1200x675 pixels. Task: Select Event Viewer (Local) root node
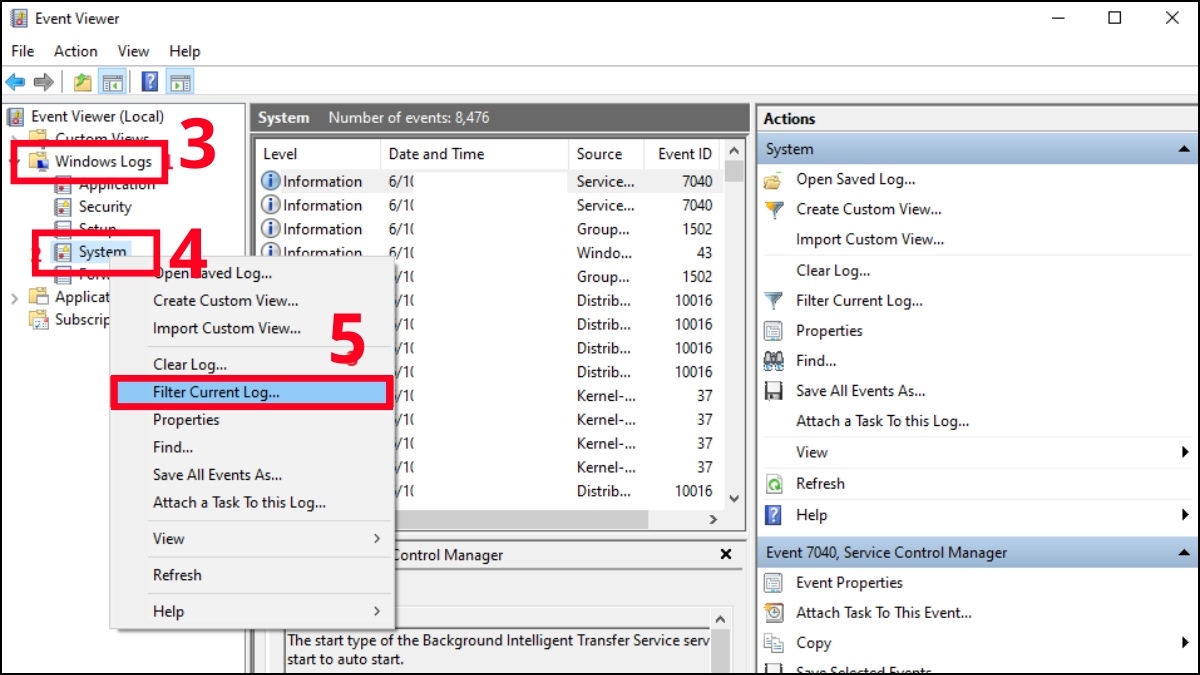(97, 116)
